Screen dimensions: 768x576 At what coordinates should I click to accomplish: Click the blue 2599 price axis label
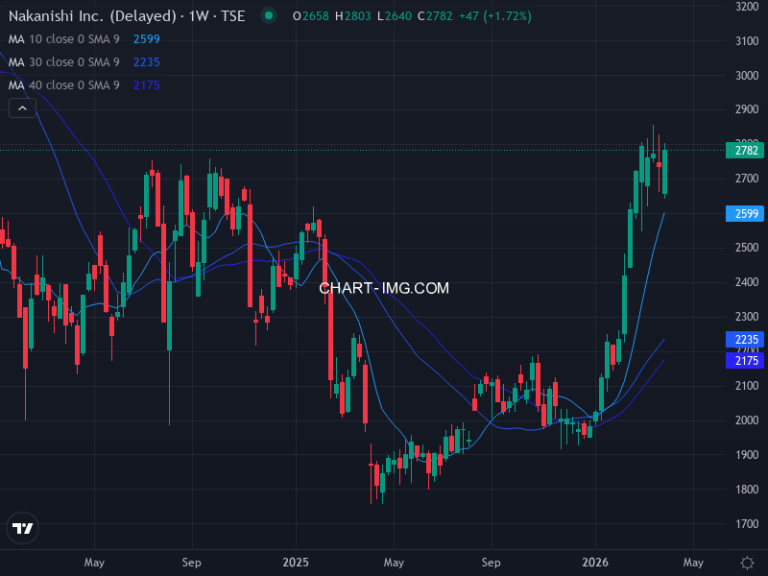point(744,214)
